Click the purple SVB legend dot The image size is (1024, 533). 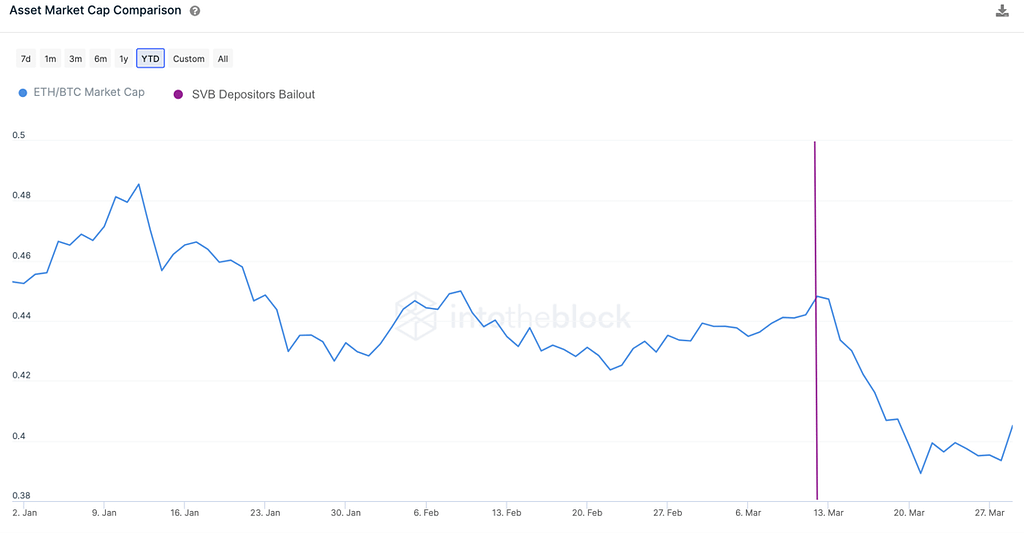(x=178, y=94)
